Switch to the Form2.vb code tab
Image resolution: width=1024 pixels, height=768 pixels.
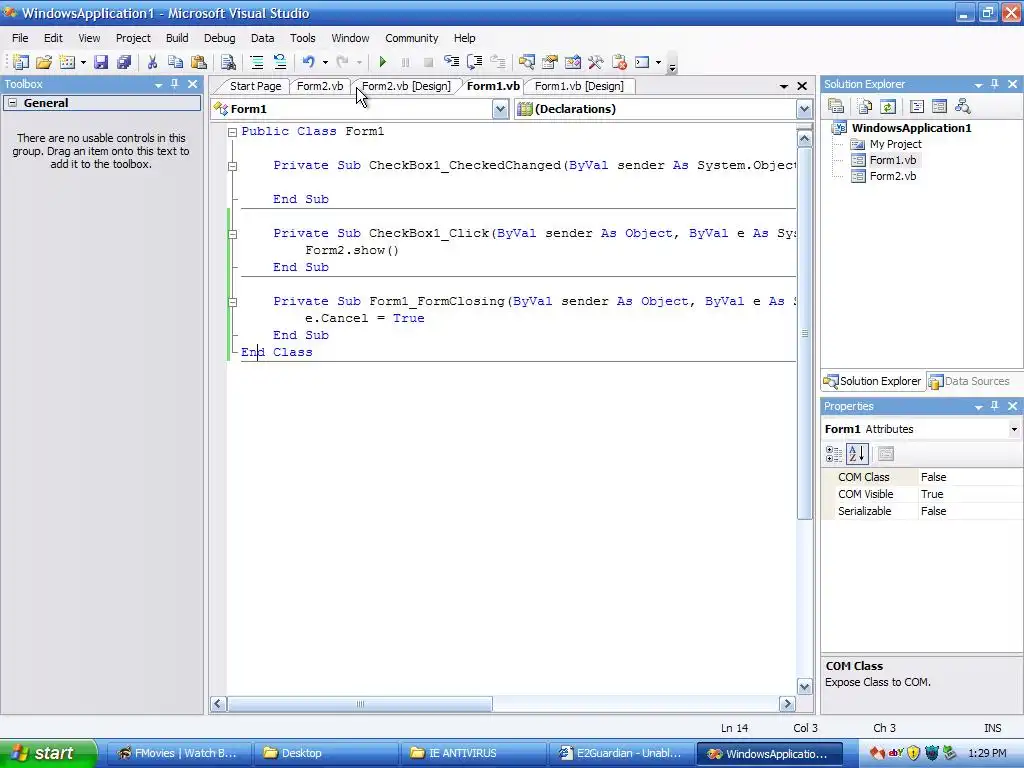[320, 86]
